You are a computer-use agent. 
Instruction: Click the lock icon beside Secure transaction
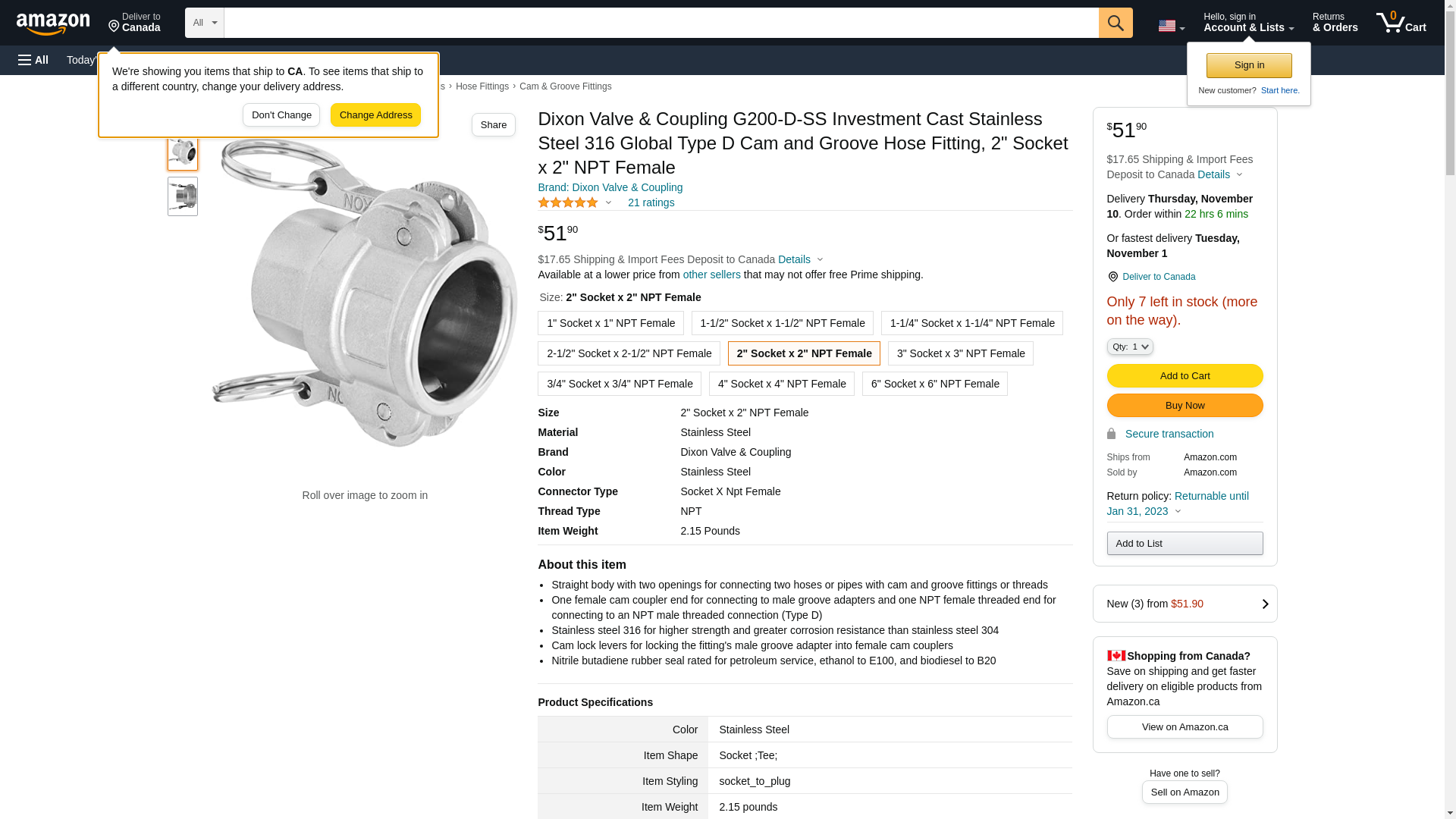(x=1111, y=434)
